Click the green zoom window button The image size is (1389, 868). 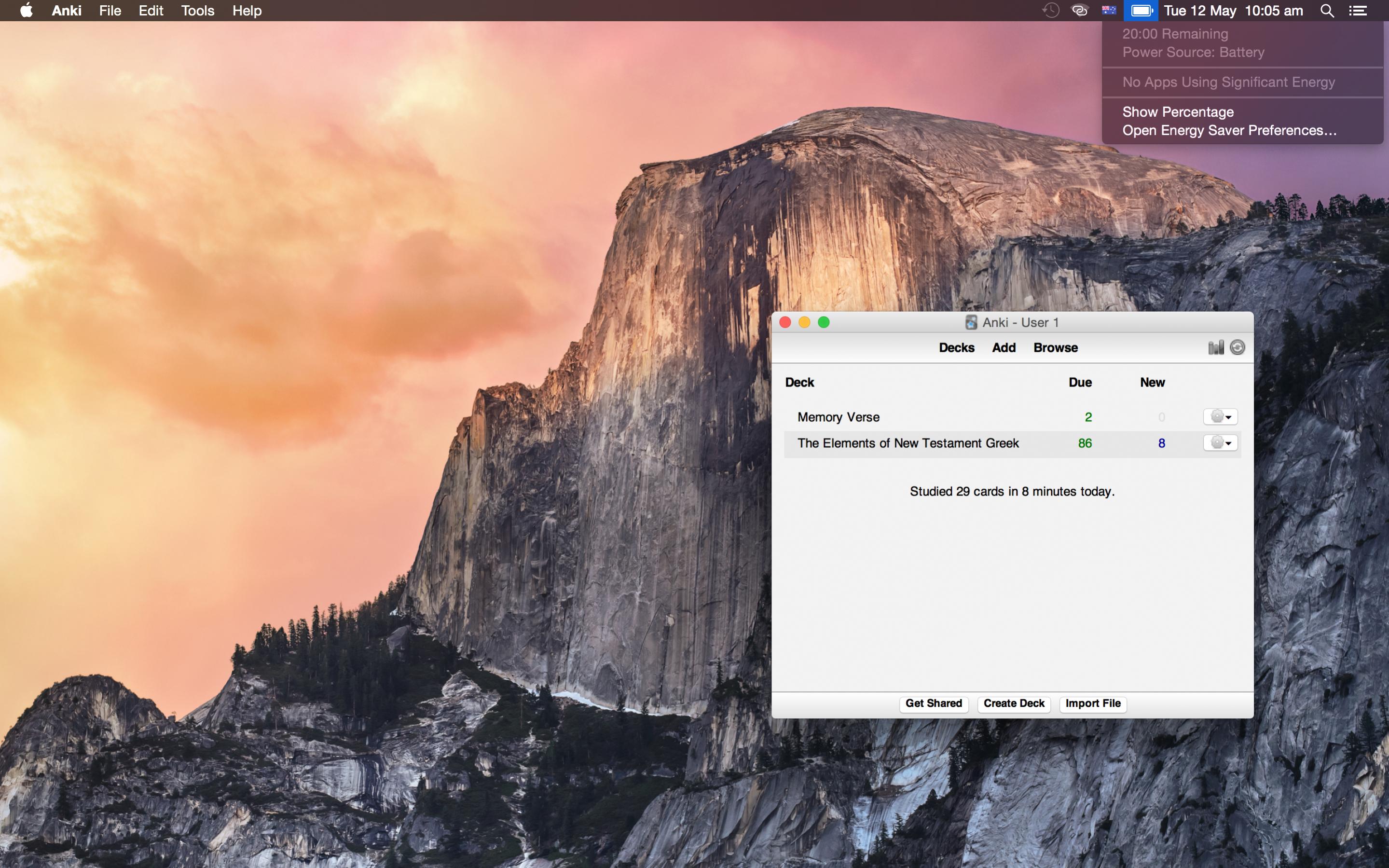[824, 322]
